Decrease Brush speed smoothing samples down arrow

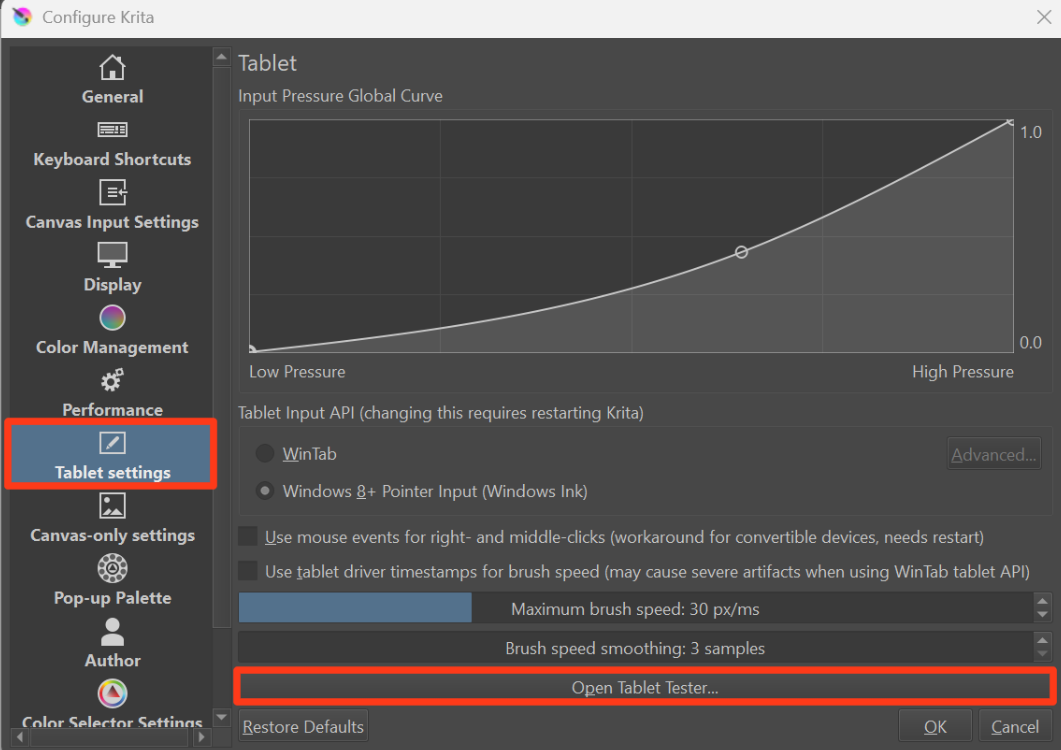pyautogui.click(x=1043, y=655)
